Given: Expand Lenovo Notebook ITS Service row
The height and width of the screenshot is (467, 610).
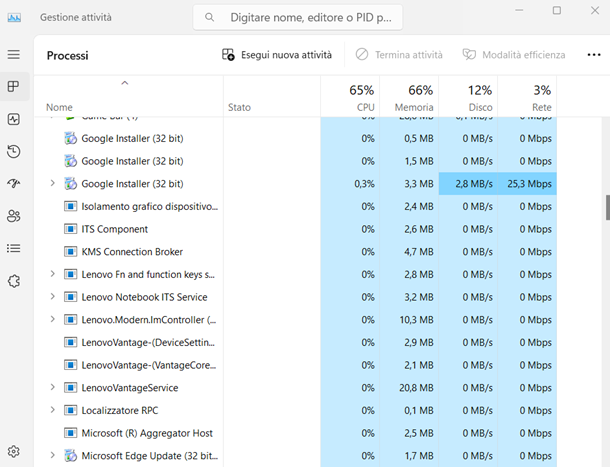Looking at the screenshot, I should tap(53, 297).
